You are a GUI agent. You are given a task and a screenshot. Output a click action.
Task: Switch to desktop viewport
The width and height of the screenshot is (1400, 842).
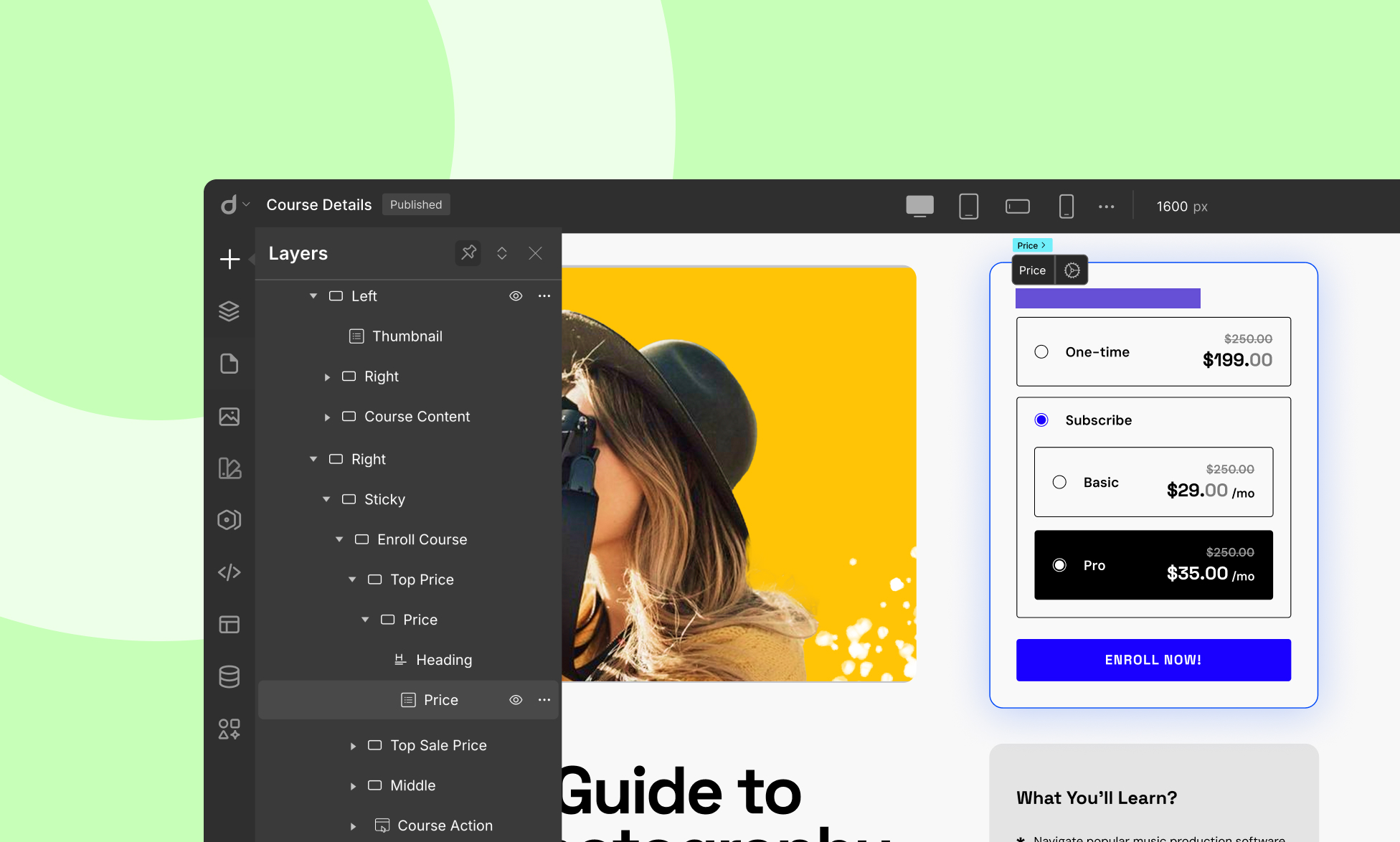[x=919, y=207]
